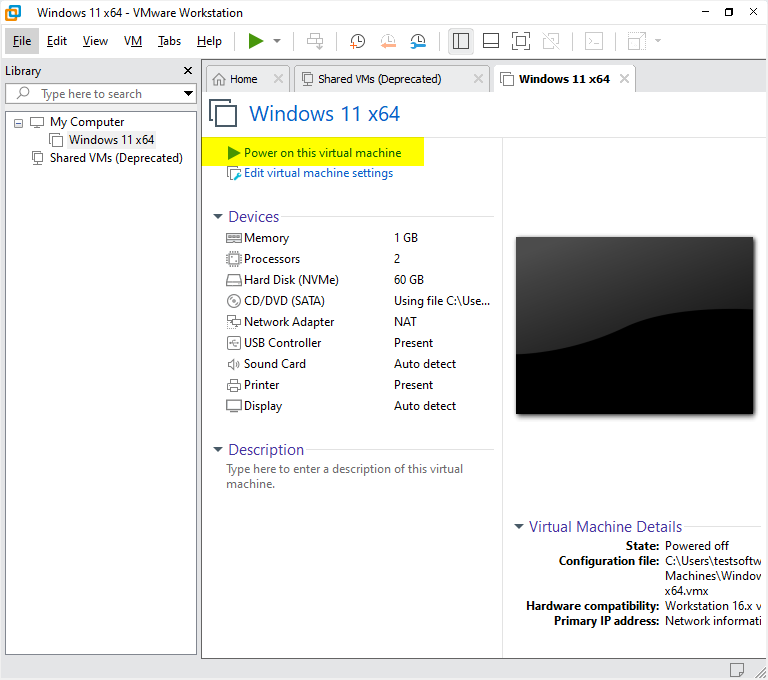The width and height of the screenshot is (768, 680).
Task: Collapse the My Computer tree node
Action: coord(18,123)
